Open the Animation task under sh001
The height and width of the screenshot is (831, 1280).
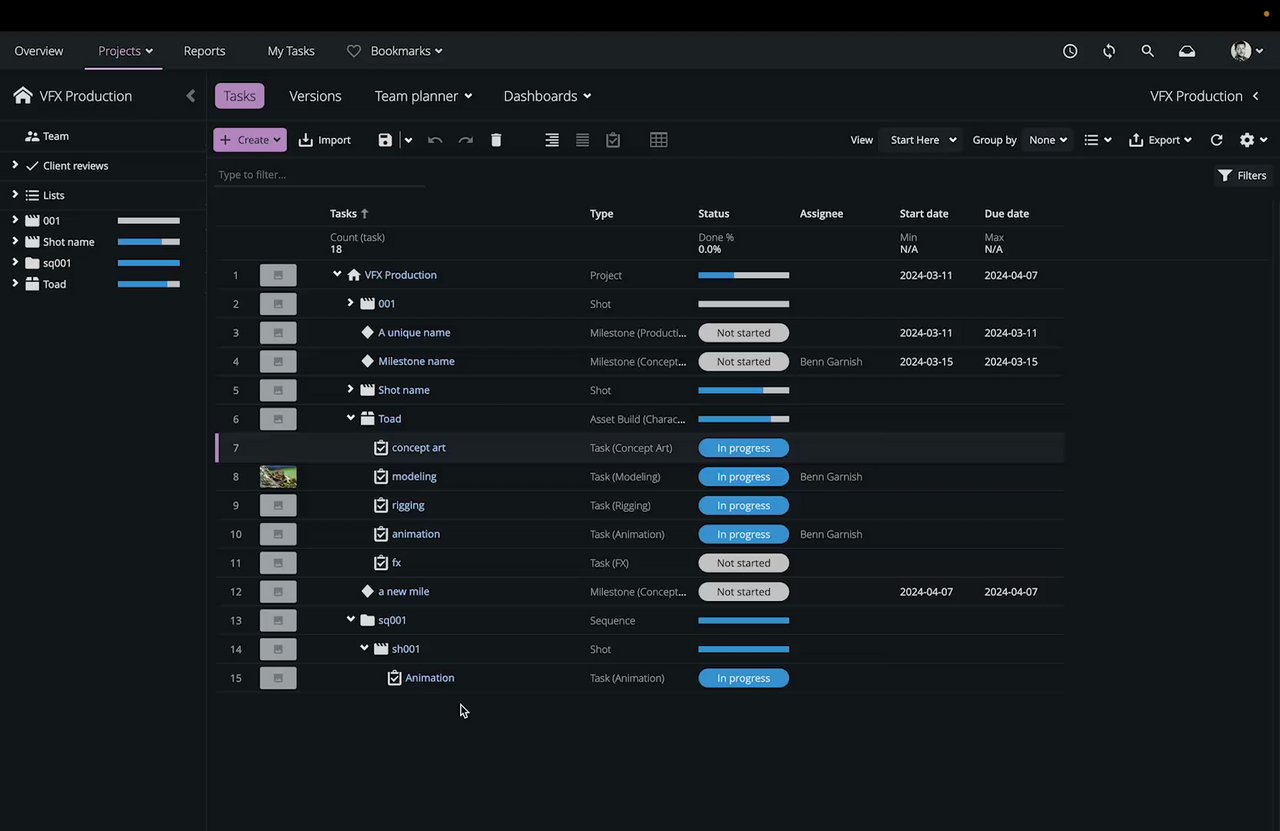pyautogui.click(x=430, y=678)
